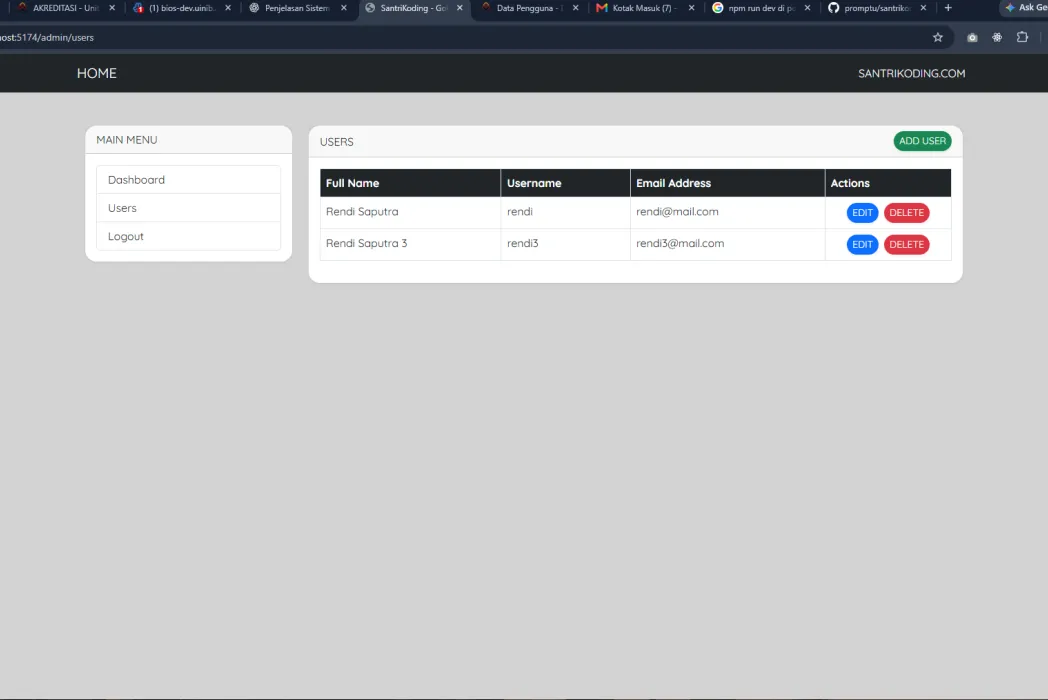Click the ADD USER button
The image size is (1048, 700).
[922, 141]
